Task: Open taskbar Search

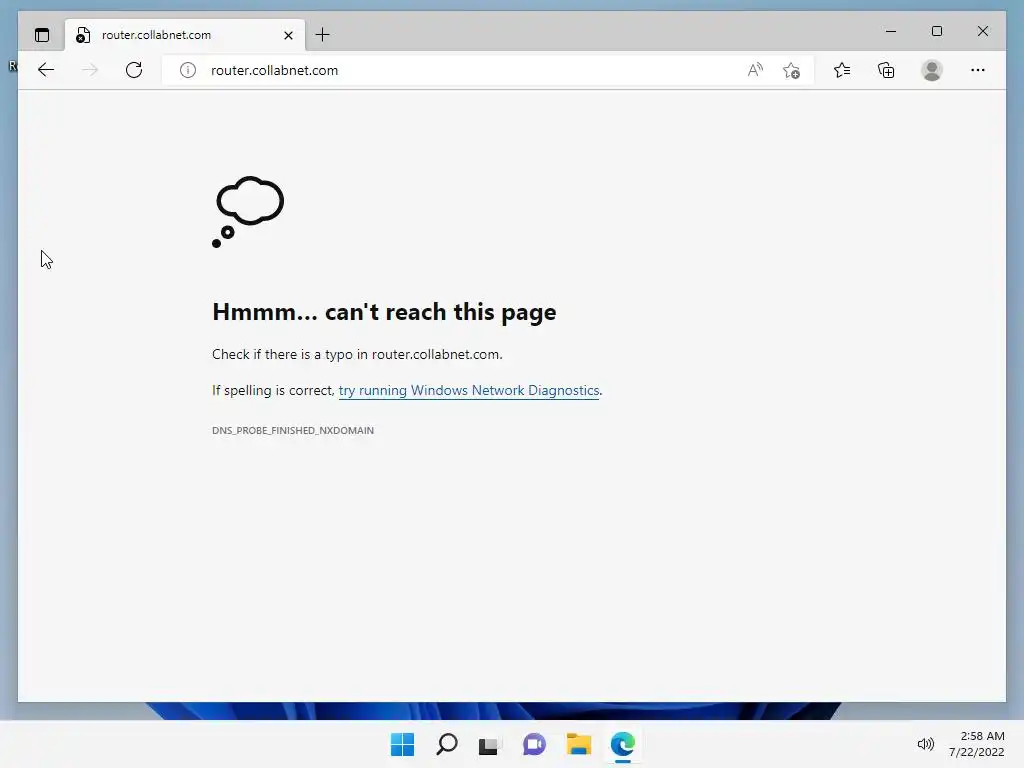Action: (447, 744)
